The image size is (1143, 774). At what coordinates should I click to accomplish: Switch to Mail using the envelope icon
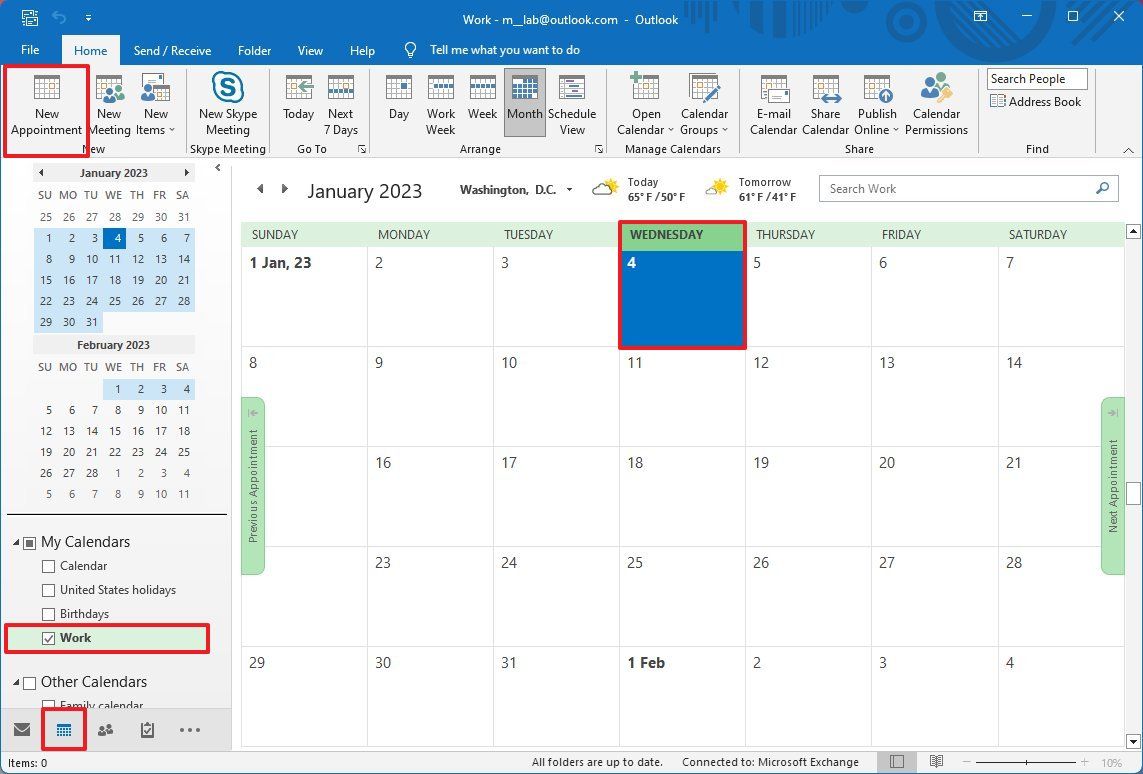pyautogui.click(x=23, y=730)
